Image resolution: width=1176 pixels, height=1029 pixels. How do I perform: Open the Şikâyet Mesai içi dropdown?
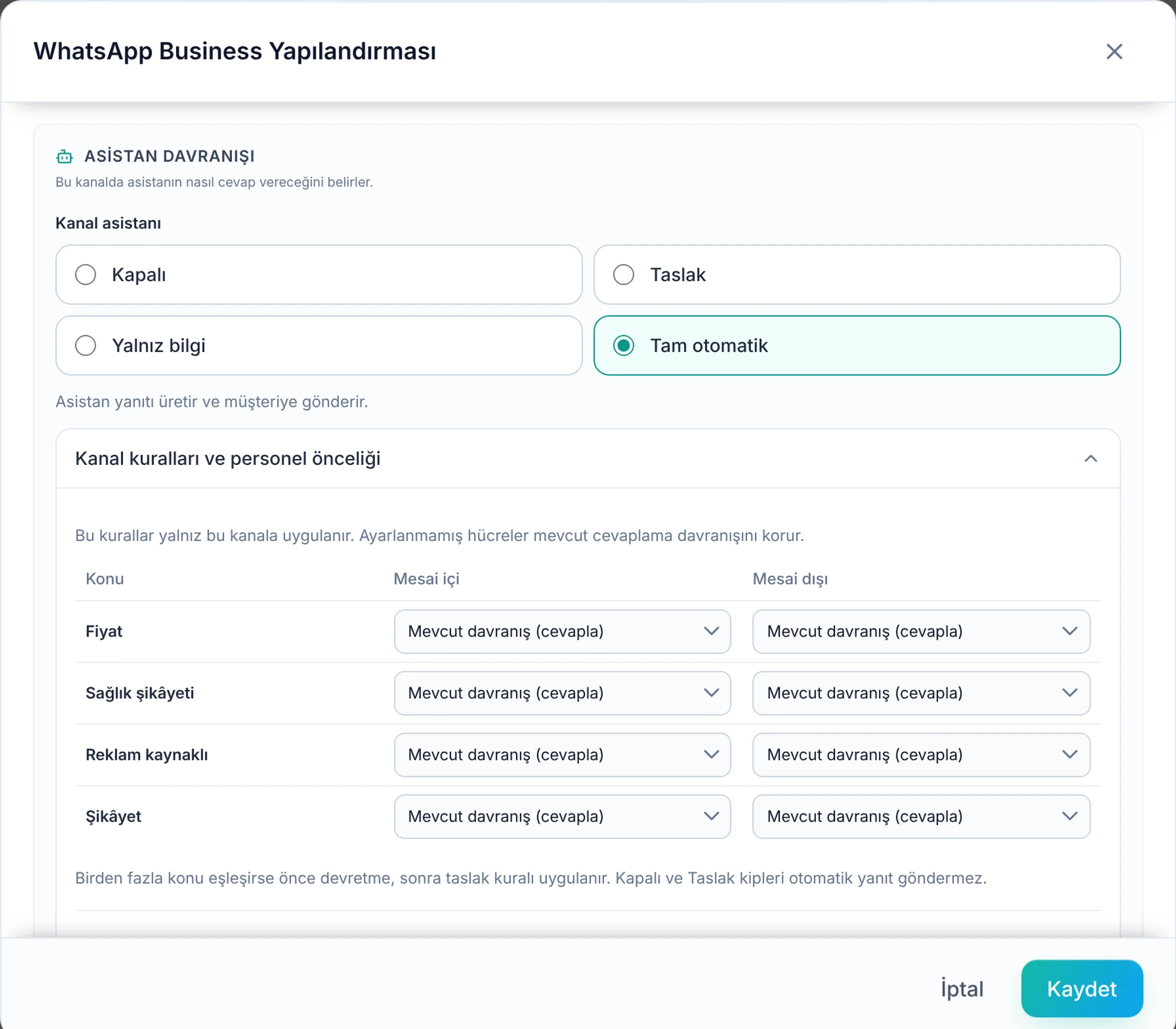click(x=562, y=816)
